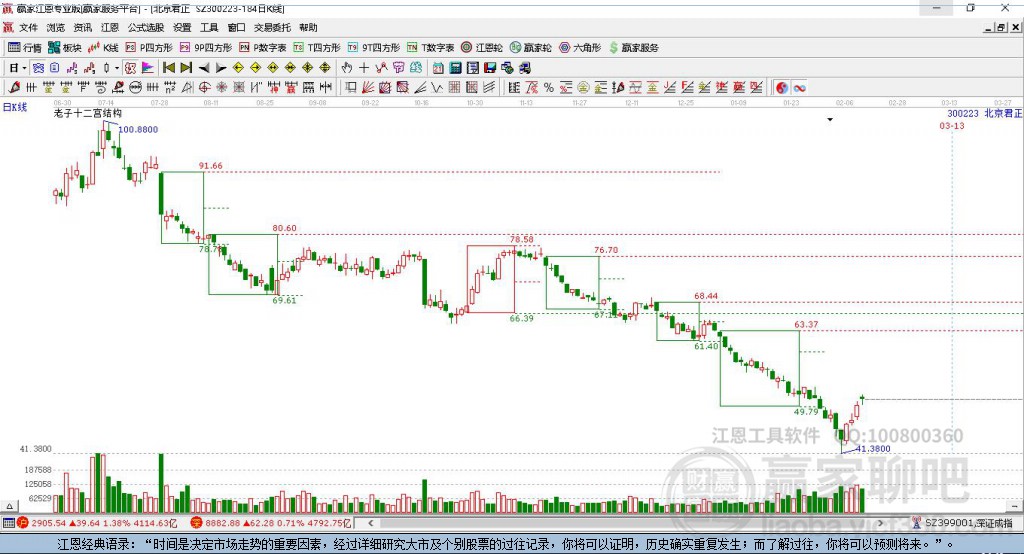Select the hand pan tool
This screenshot has height=554, width=1024.
pos(347,67)
